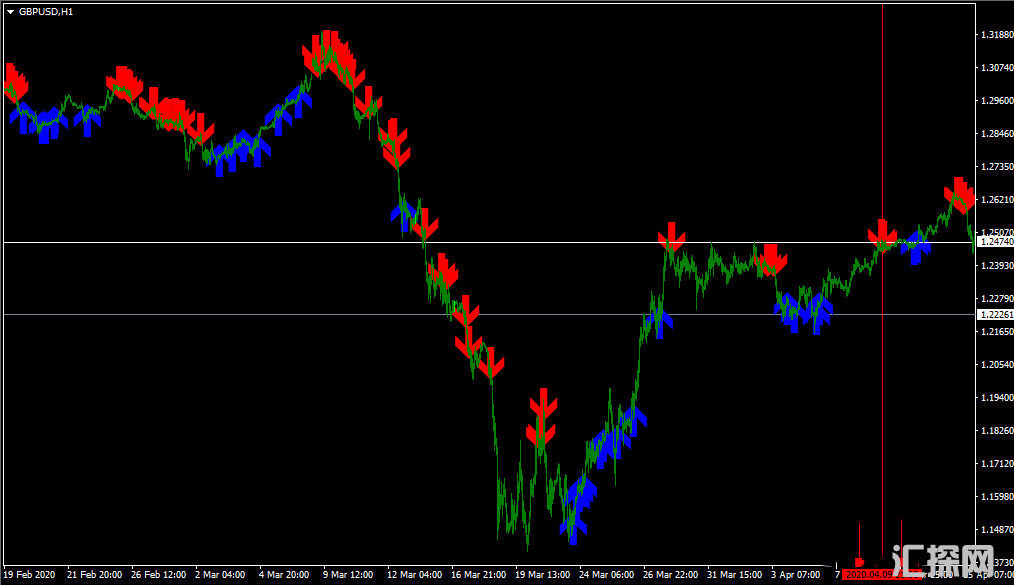Image resolution: width=1014 pixels, height=585 pixels.
Task: Click the 3 Apr 07:00 time label
Action: tap(795, 574)
